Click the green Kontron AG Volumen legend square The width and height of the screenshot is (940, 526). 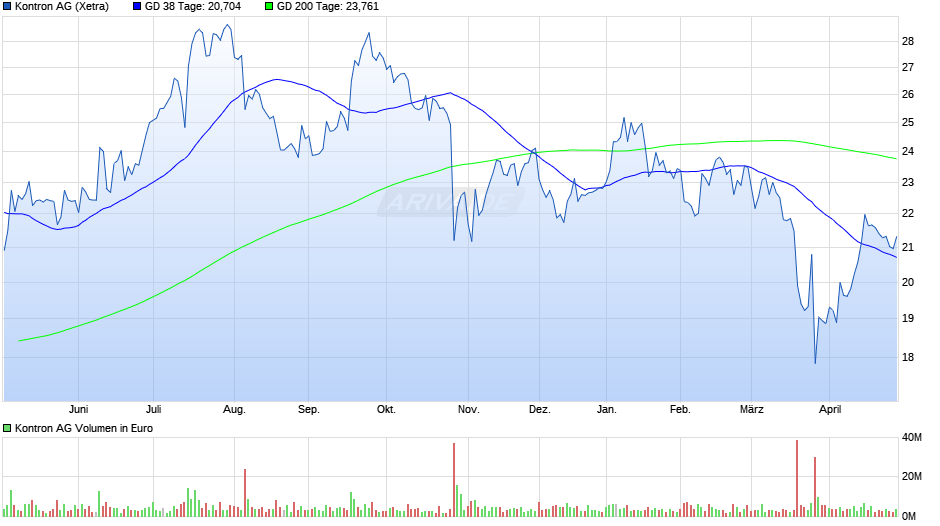tap(7, 428)
